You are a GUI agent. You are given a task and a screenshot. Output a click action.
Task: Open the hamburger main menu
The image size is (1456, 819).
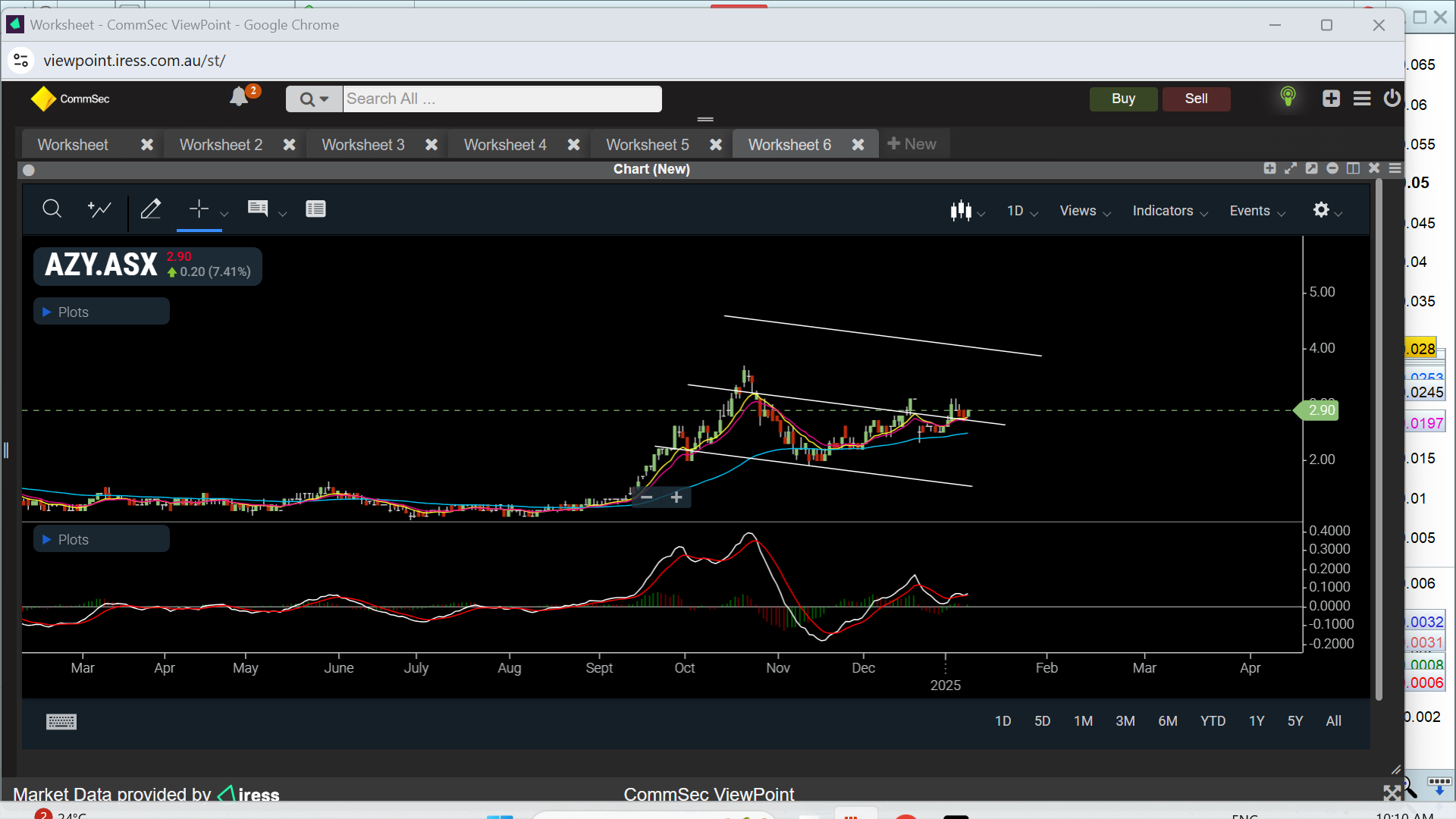[1362, 99]
